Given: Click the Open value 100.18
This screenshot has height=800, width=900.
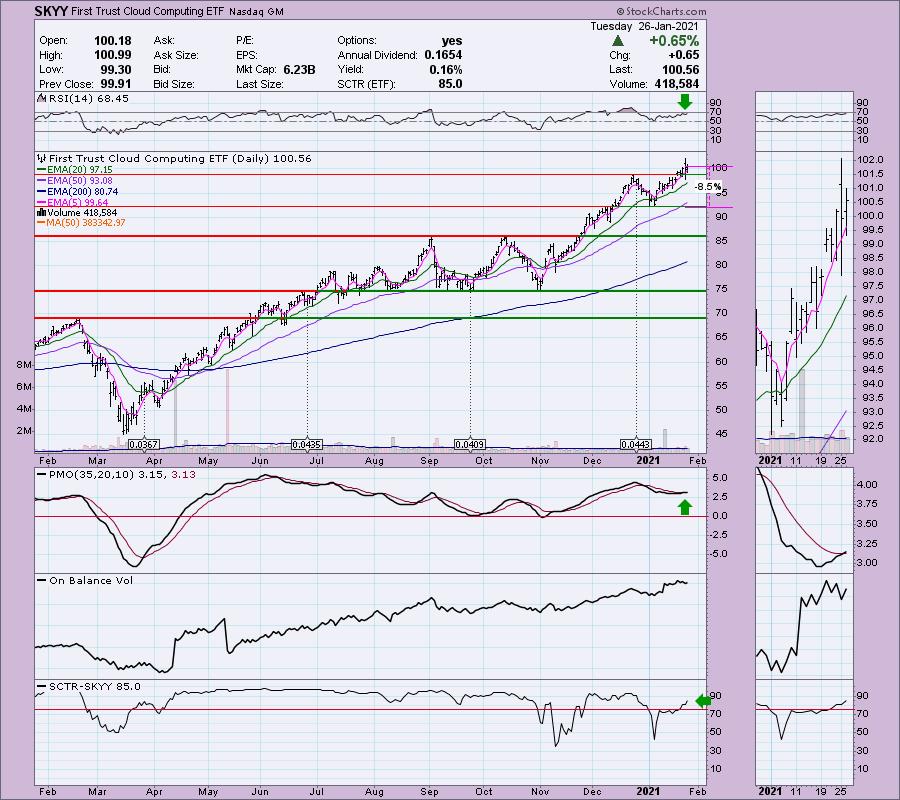Looking at the screenshot, I should point(112,41).
